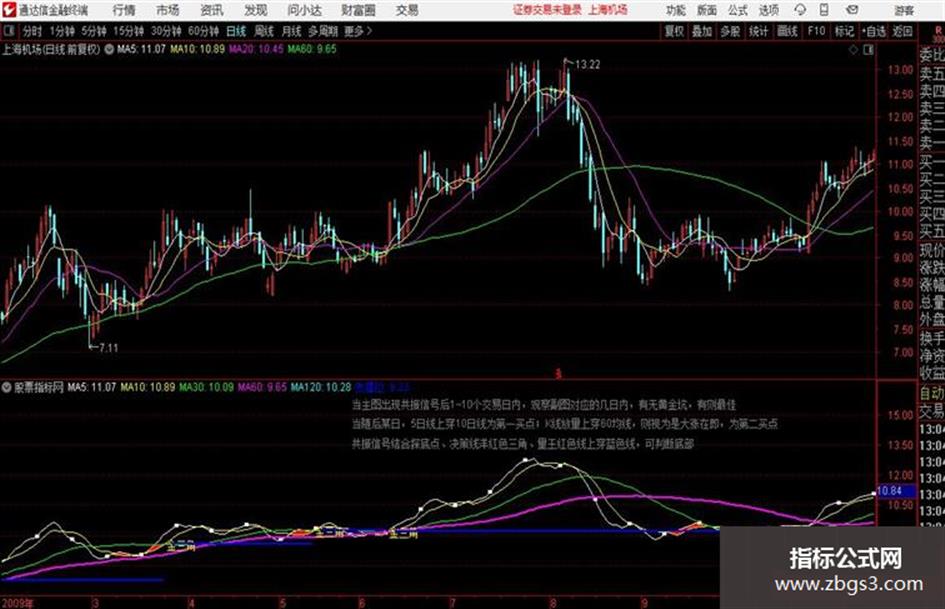Image resolution: width=945 pixels, height=609 pixels.
Task: Click the MA120: 10.28 label in sub chart
Action: (321, 387)
